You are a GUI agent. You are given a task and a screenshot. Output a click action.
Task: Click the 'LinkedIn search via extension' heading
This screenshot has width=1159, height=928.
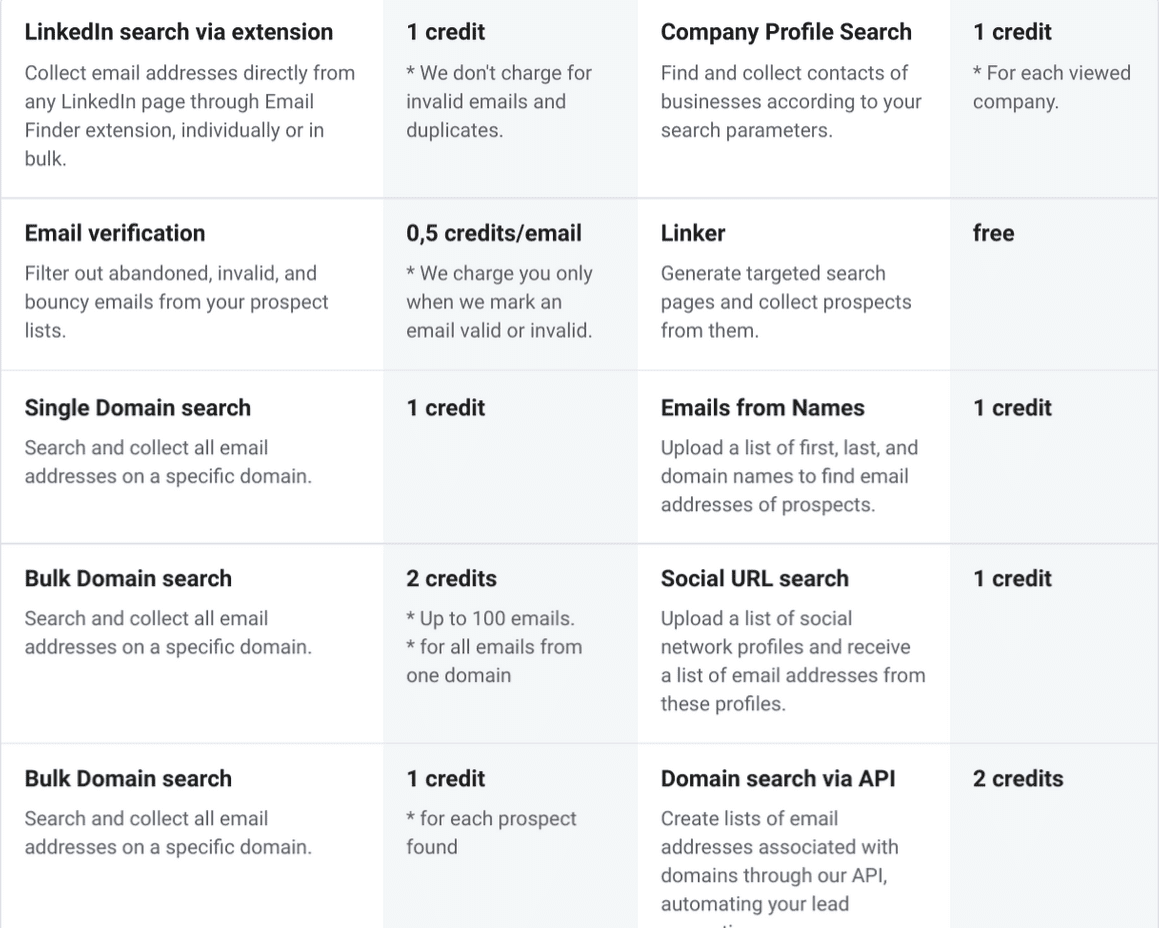(178, 32)
